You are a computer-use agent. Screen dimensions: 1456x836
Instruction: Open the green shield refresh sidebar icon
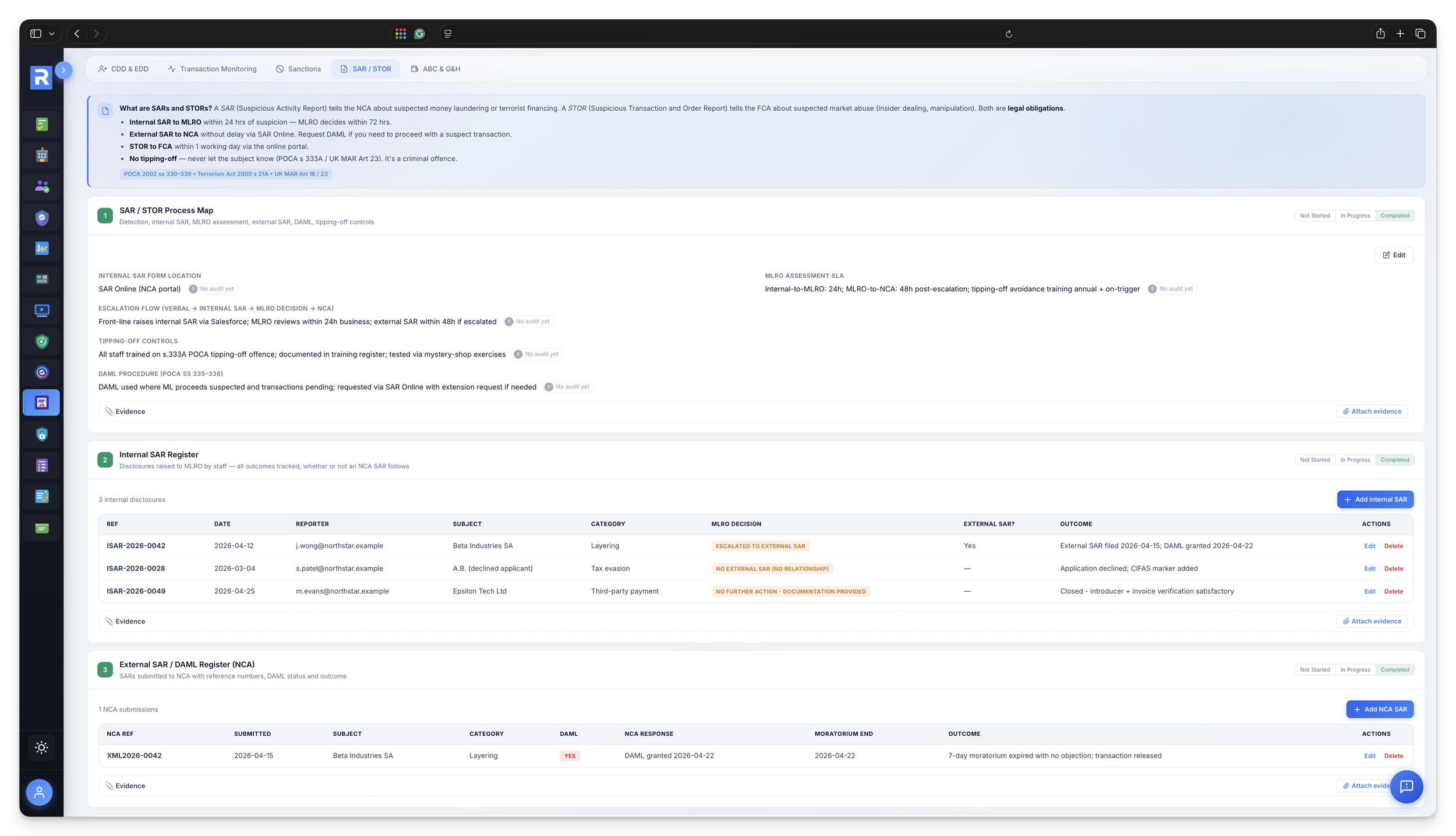pyautogui.click(x=41, y=341)
